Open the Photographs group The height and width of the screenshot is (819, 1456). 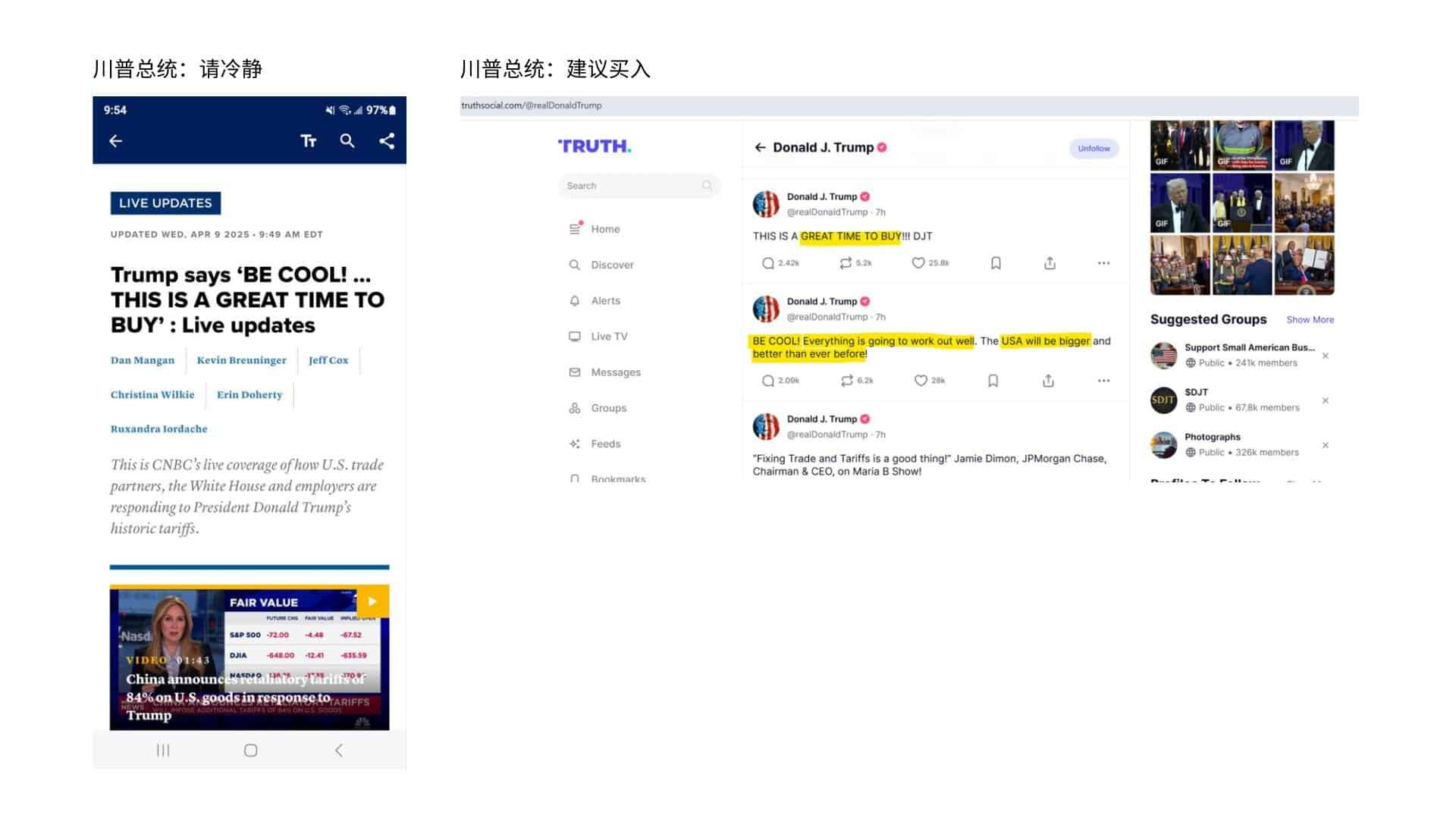(1213, 437)
